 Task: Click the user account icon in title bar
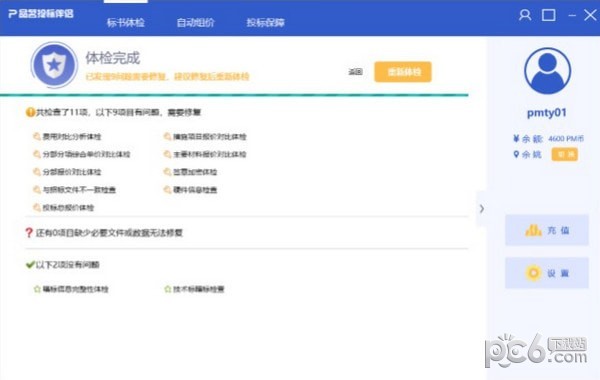point(525,15)
